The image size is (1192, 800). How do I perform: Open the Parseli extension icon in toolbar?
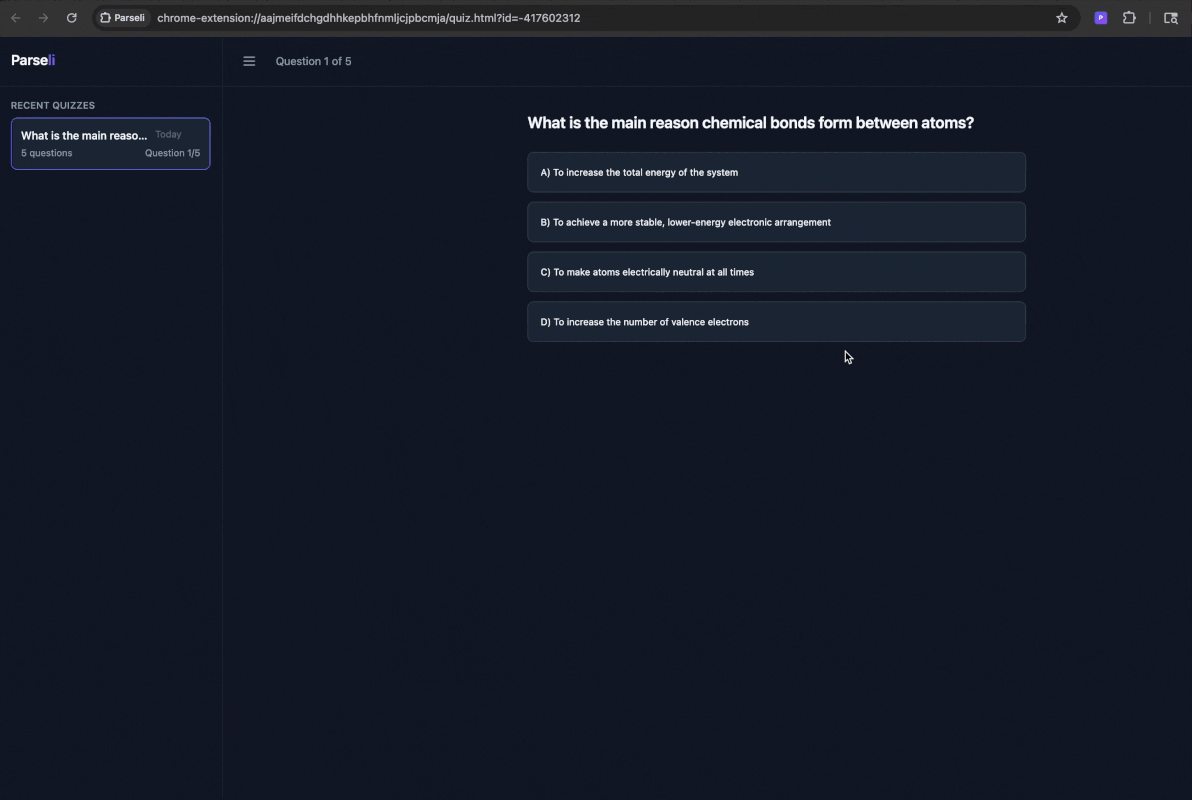pos(1100,17)
